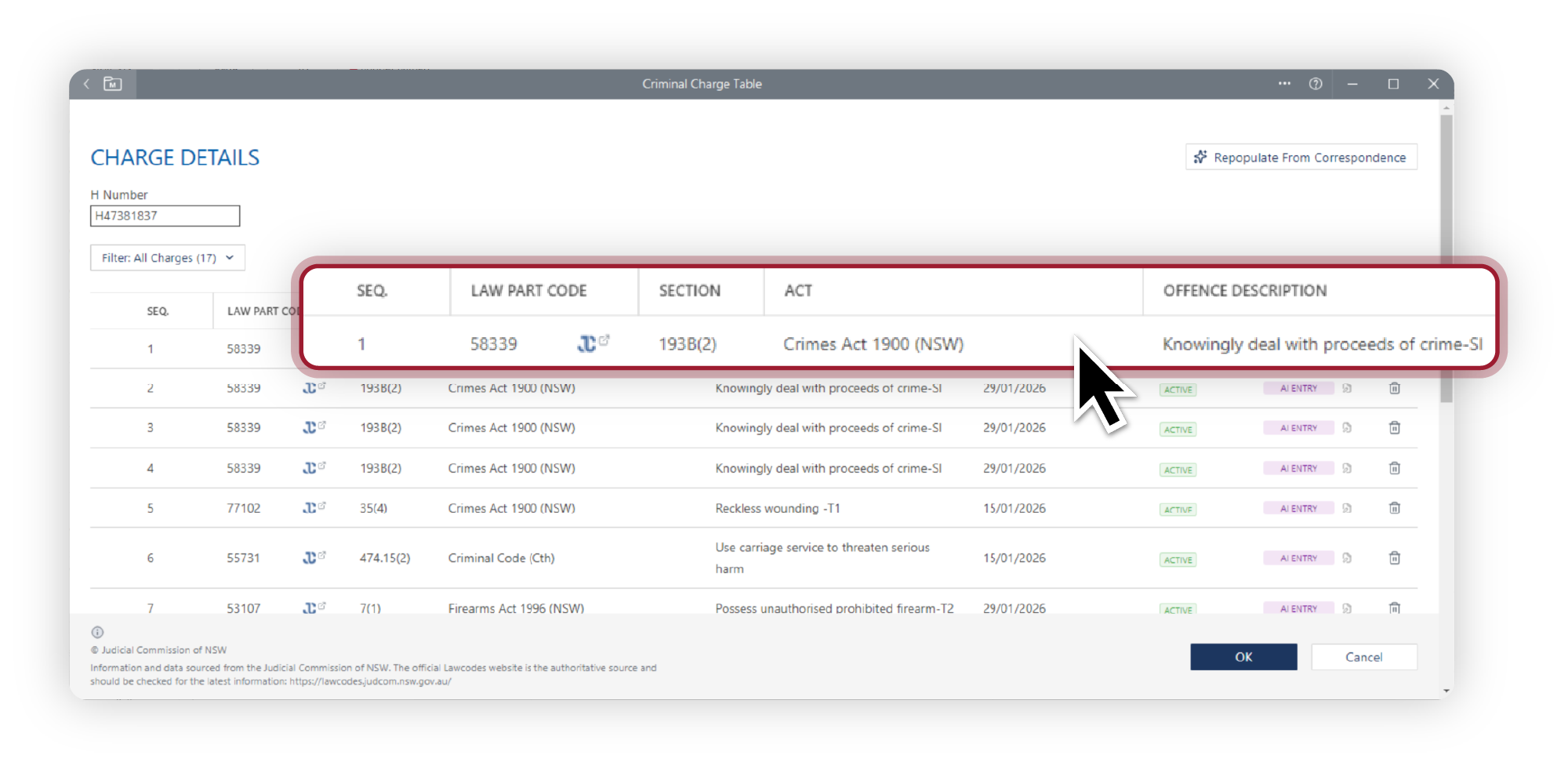Select 'Possess unauthorised prohibited firearm-T2' cell
1568x769 pixels.
[834, 608]
